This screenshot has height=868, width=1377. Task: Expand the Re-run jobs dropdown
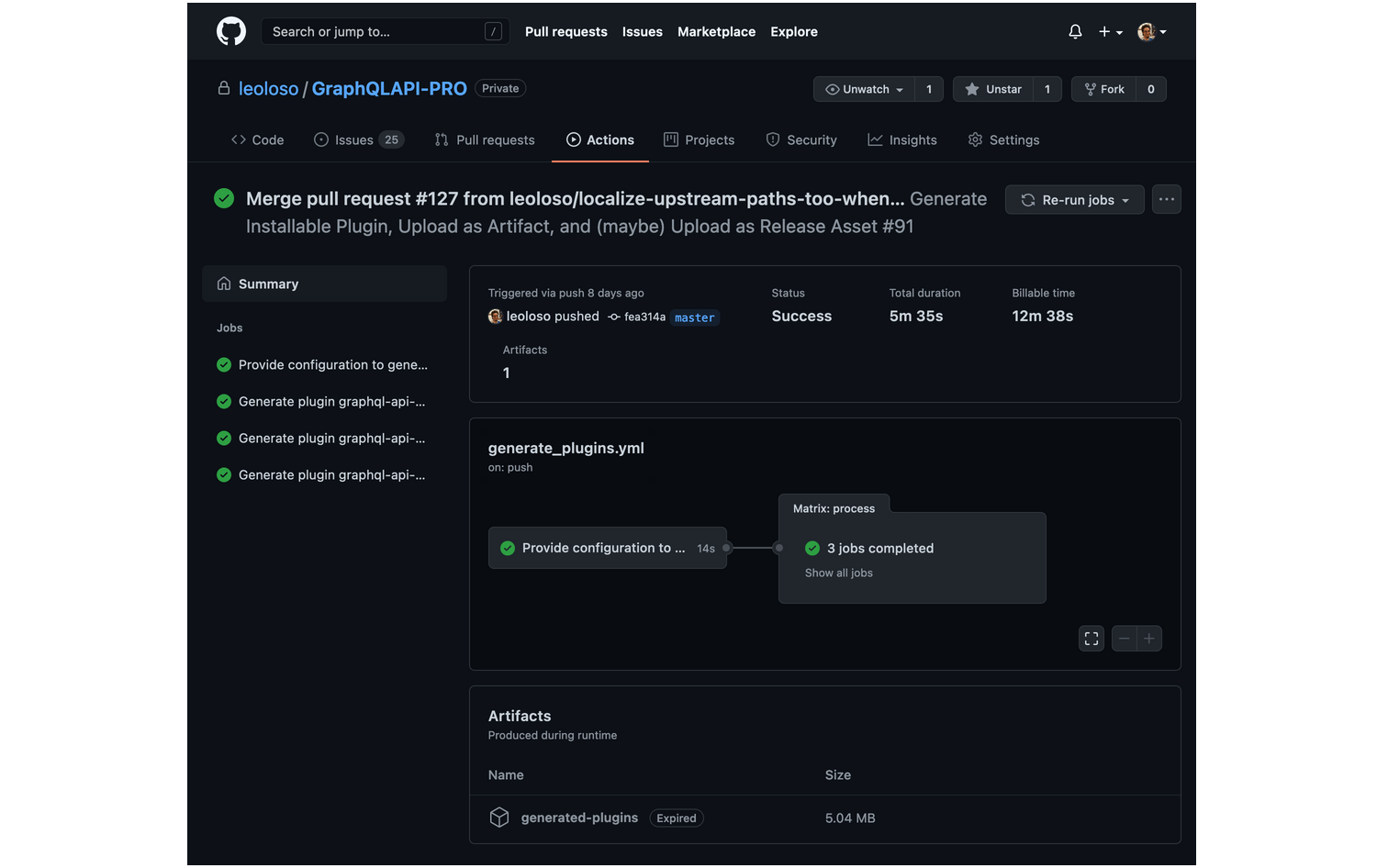(x=1074, y=200)
